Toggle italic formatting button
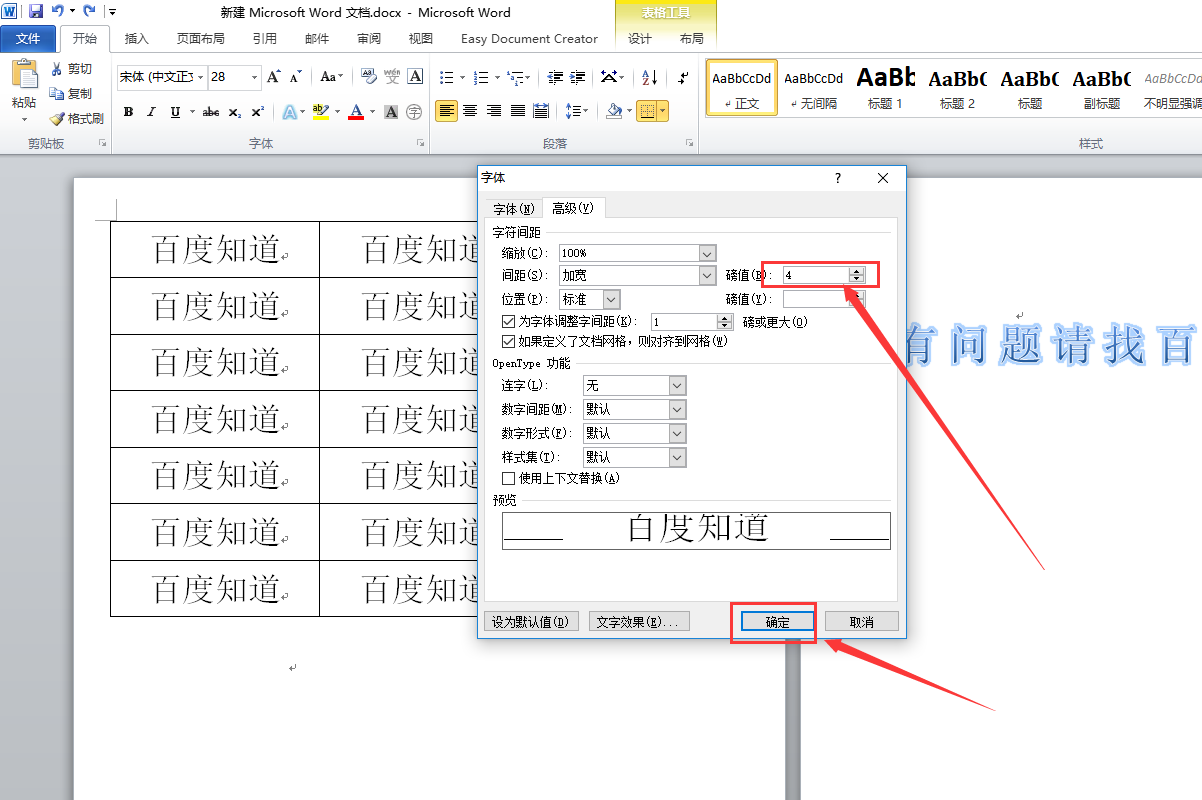Viewport: 1202px width, 800px height. pyautogui.click(x=152, y=112)
